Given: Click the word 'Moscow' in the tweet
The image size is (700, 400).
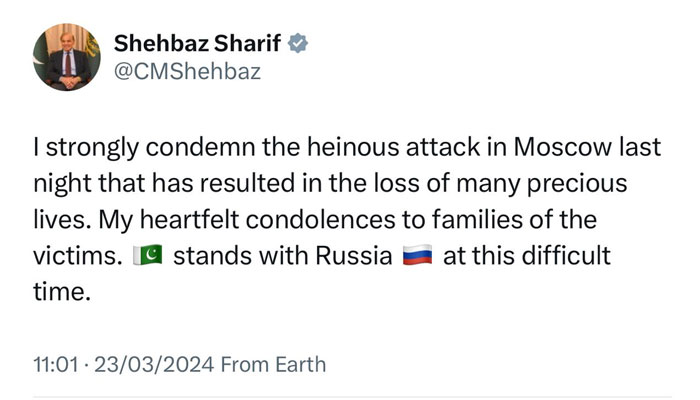Looking at the screenshot, I should pyautogui.click(x=554, y=147).
